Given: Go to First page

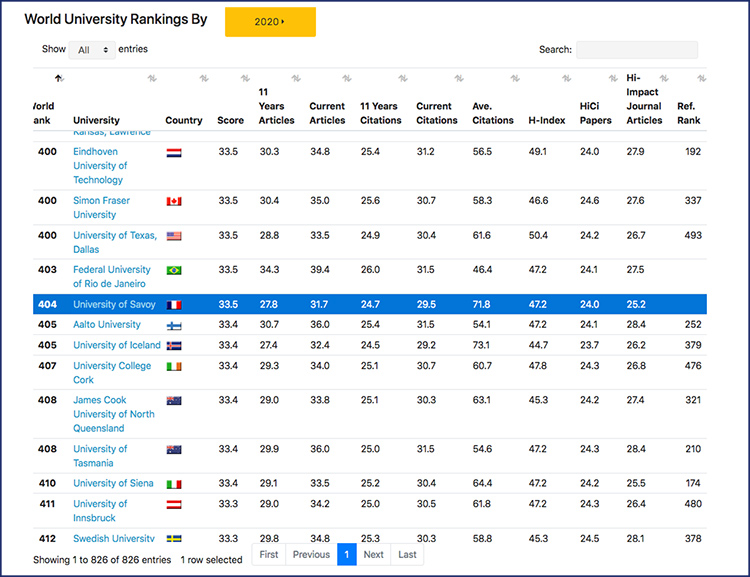Looking at the screenshot, I should pos(269,555).
